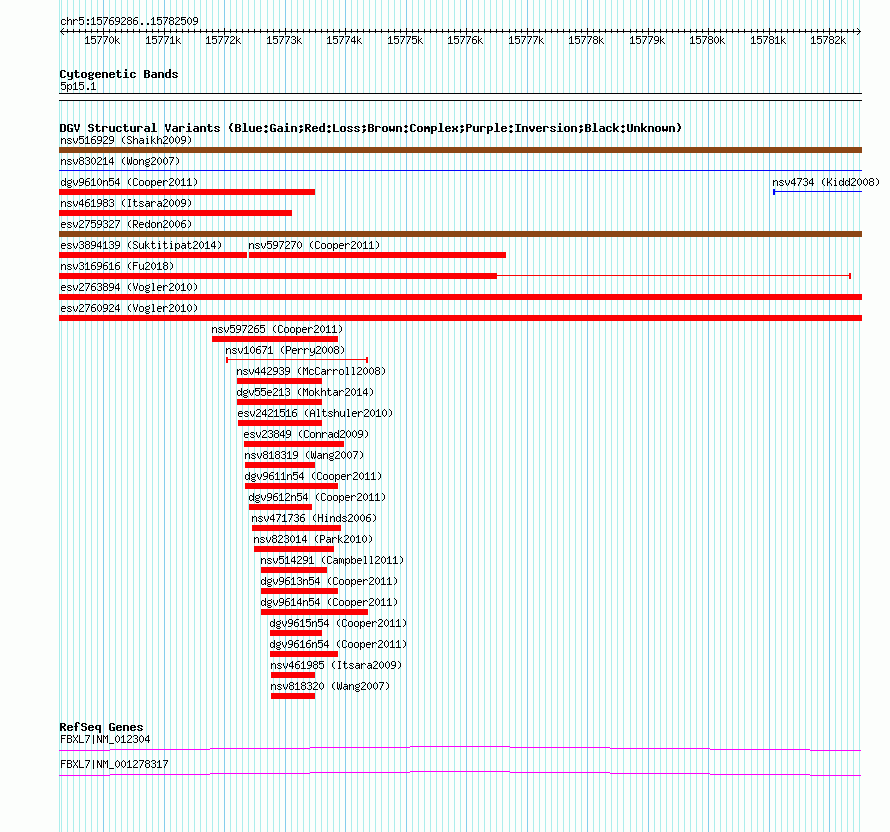This screenshot has height=832, width=890.
Task: Select the red nsv597270 loss bar
Action: [377, 255]
